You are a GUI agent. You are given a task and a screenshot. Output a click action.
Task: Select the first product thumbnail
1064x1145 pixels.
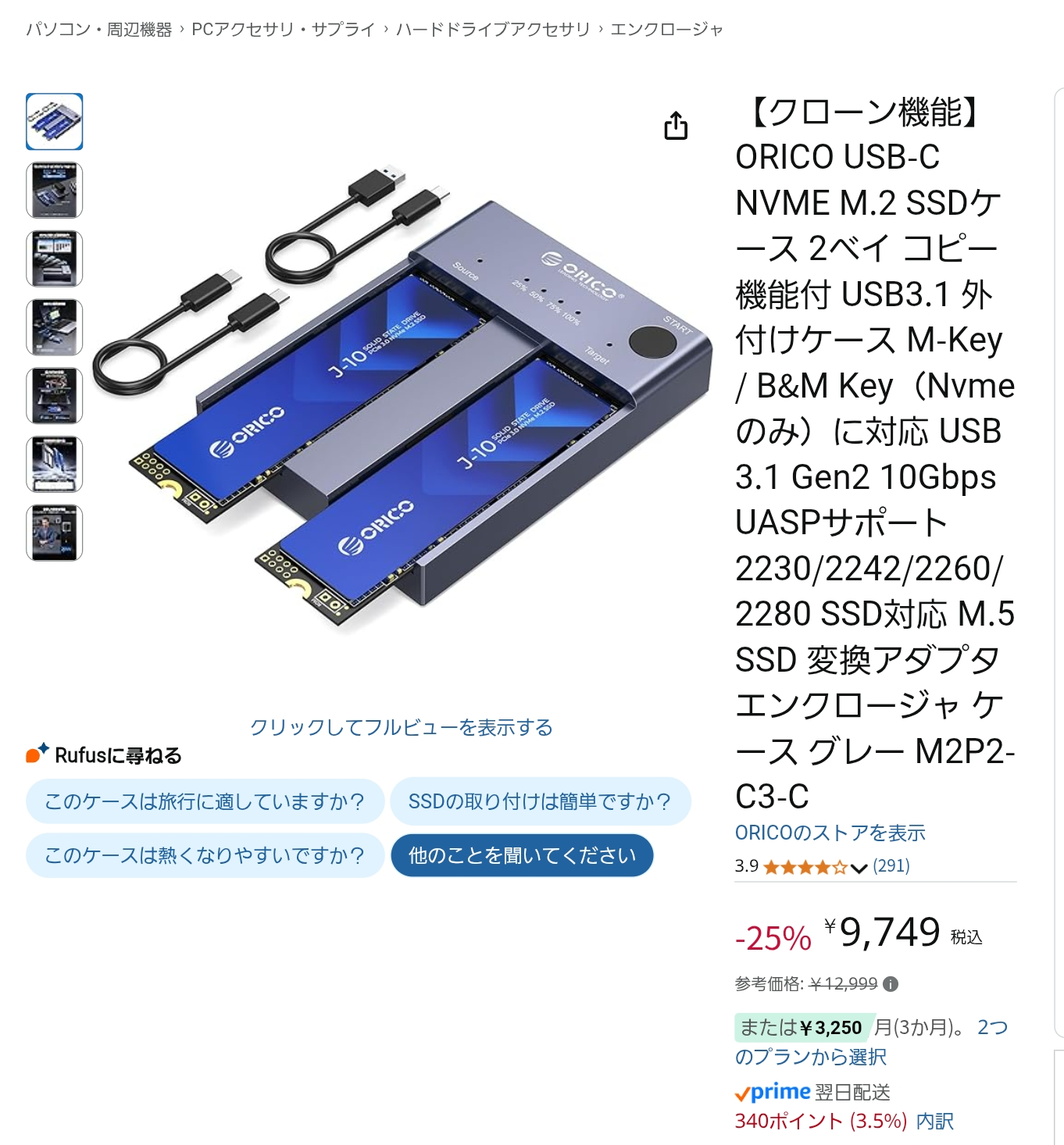click(55, 122)
